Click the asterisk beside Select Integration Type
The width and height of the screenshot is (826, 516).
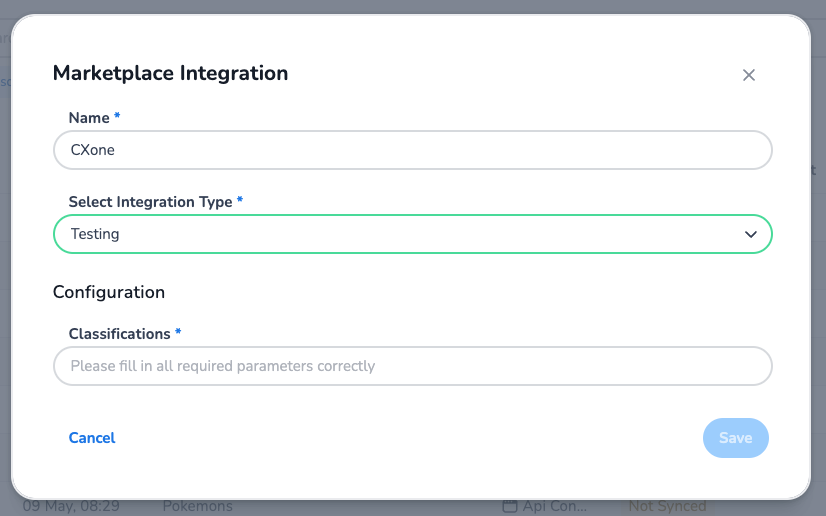(240, 201)
